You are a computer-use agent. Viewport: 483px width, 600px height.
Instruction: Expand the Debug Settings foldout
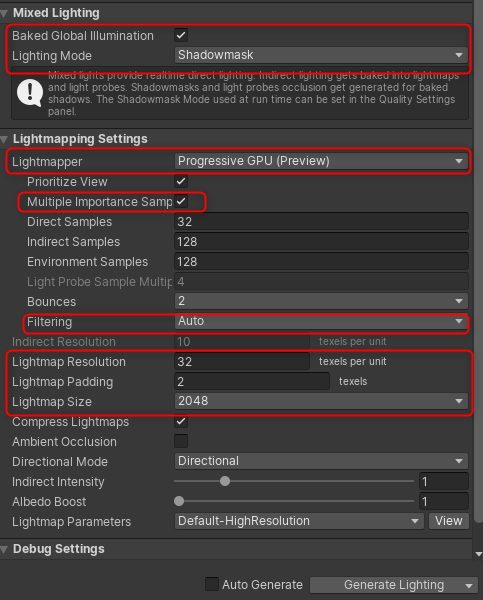4,549
